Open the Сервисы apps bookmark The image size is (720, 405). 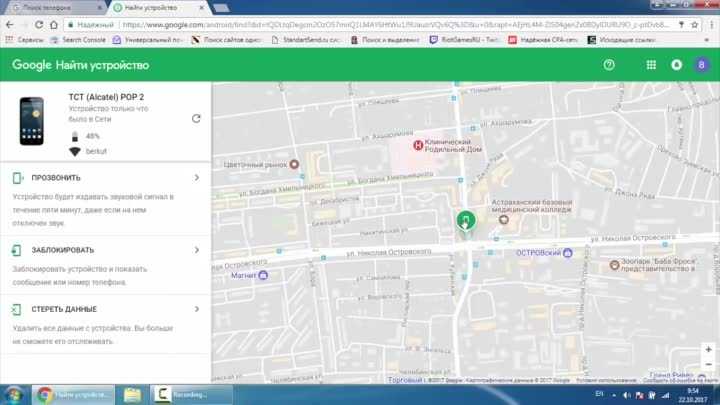pyautogui.click(x=25, y=40)
